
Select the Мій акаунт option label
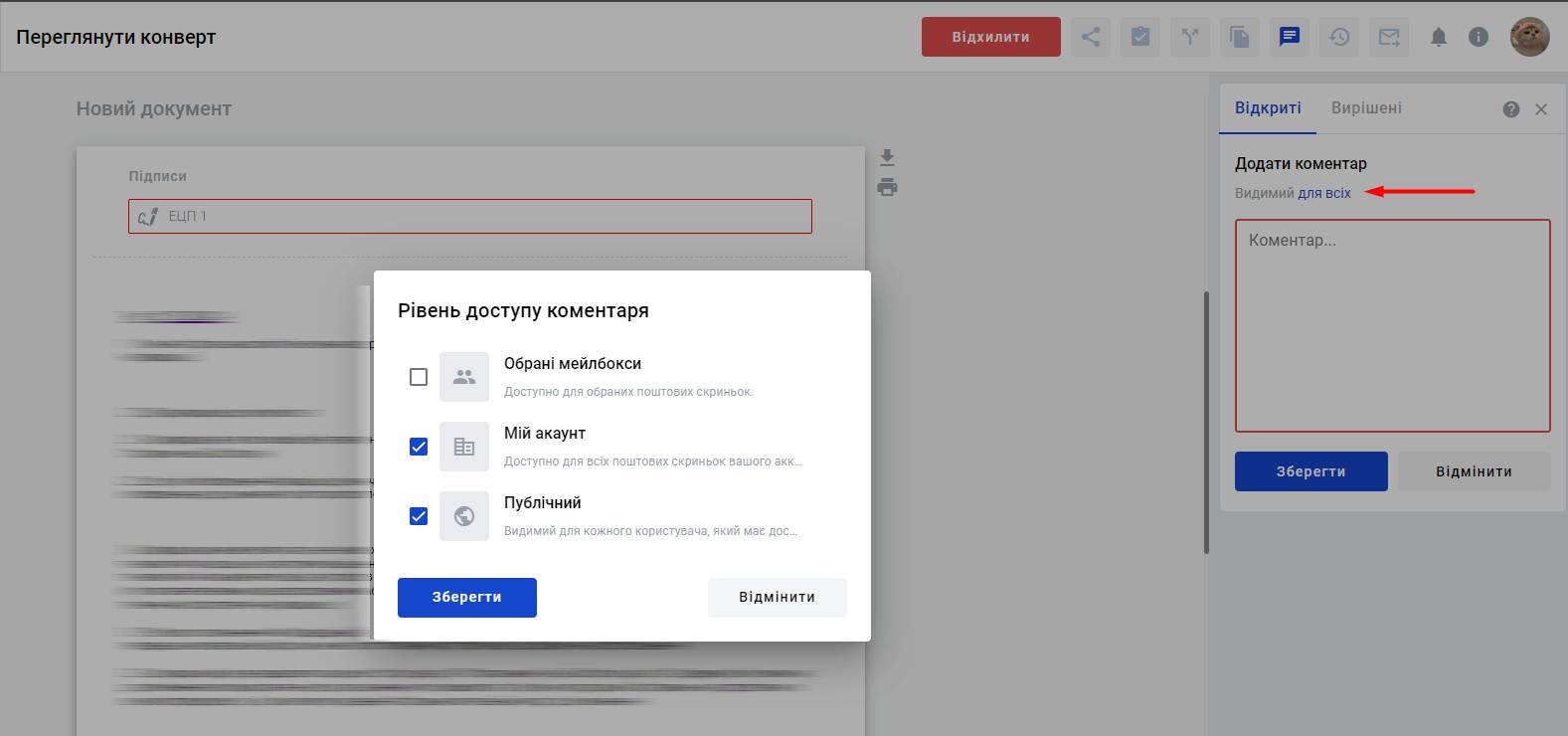click(545, 434)
